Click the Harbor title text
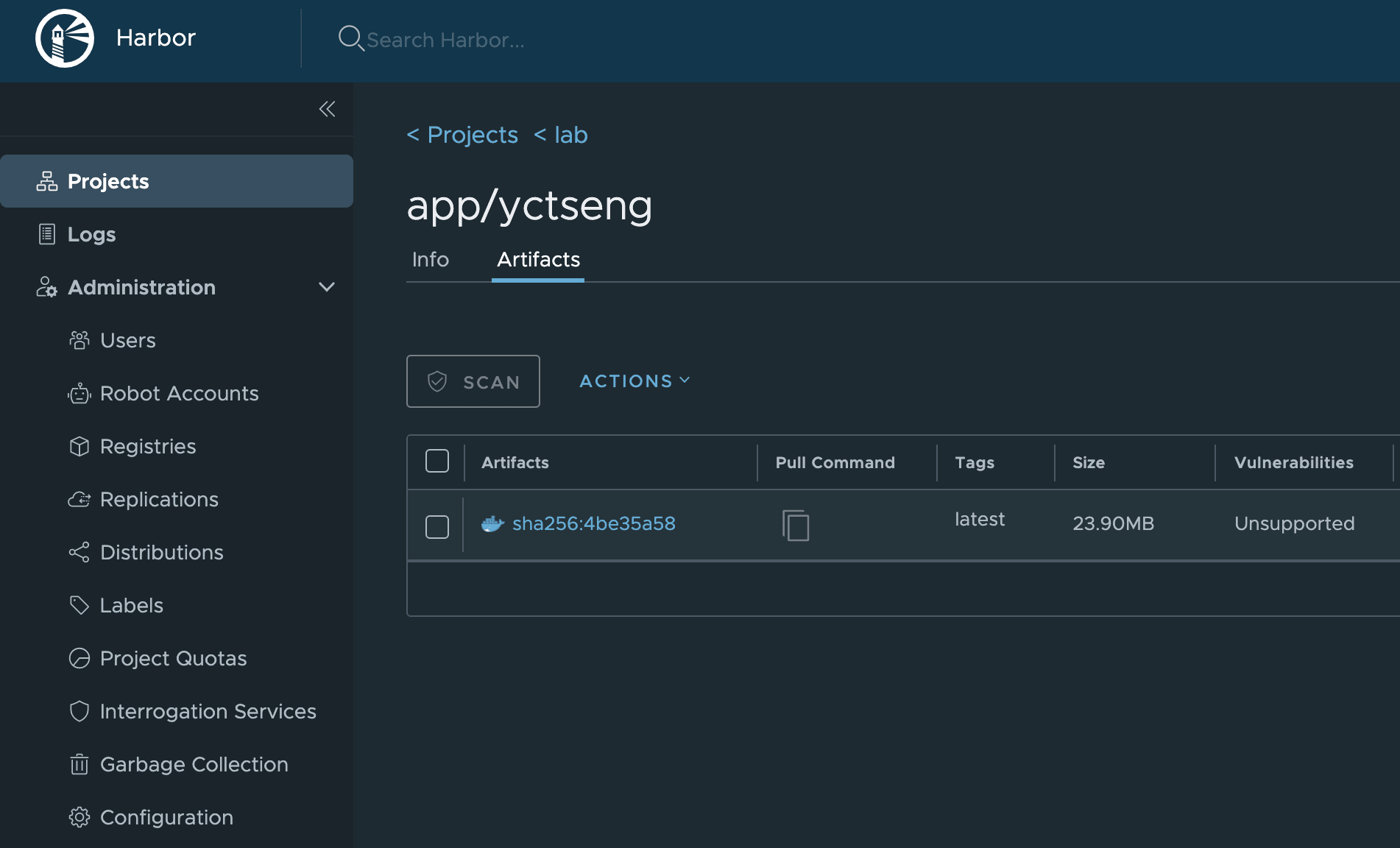This screenshot has width=1400, height=848. click(x=156, y=38)
